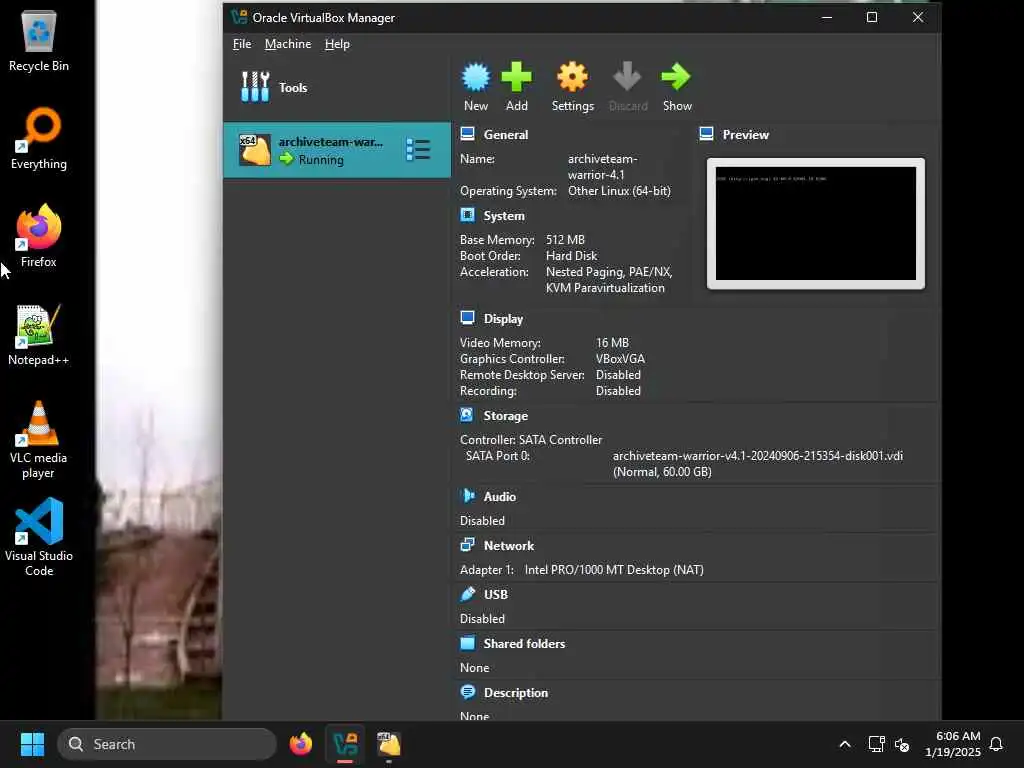Screen dimensions: 1024x768
Task: Select the Tools entry icon
Action: click(x=255, y=87)
